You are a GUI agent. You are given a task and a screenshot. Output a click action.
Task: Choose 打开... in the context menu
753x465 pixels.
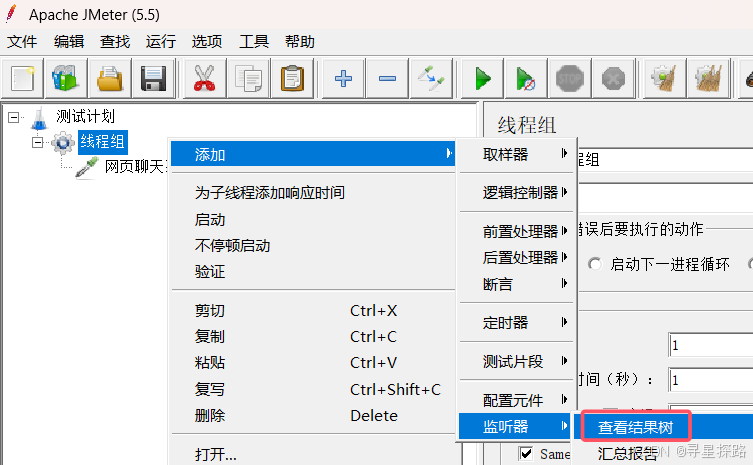click(313, 454)
